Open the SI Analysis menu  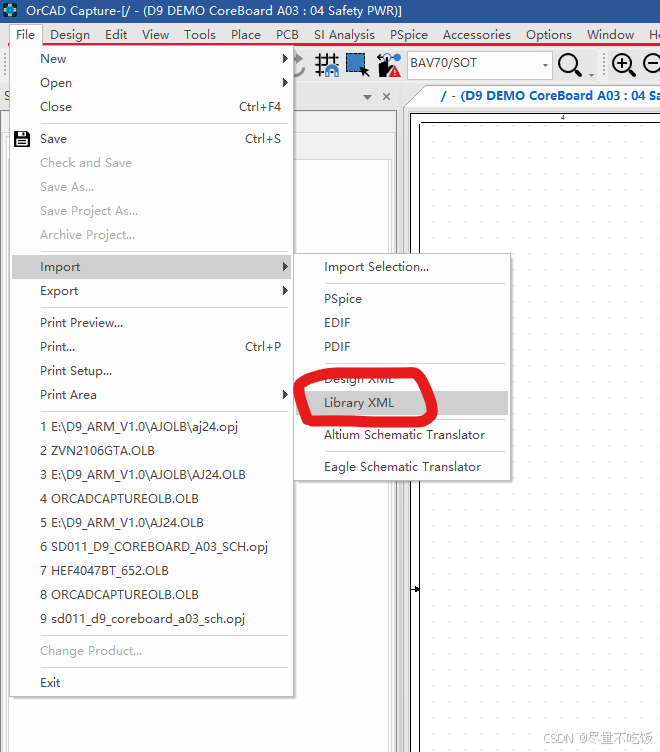344,35
